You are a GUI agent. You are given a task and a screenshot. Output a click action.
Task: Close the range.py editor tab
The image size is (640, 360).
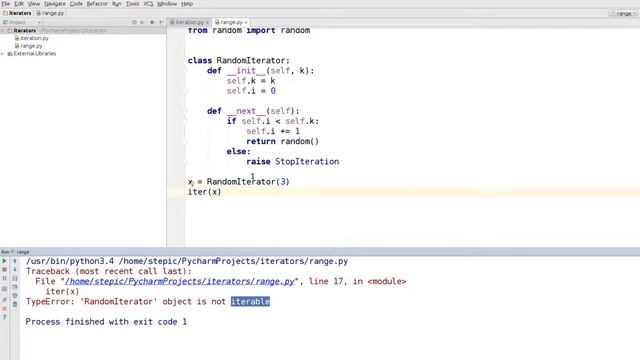click(246, 22)
